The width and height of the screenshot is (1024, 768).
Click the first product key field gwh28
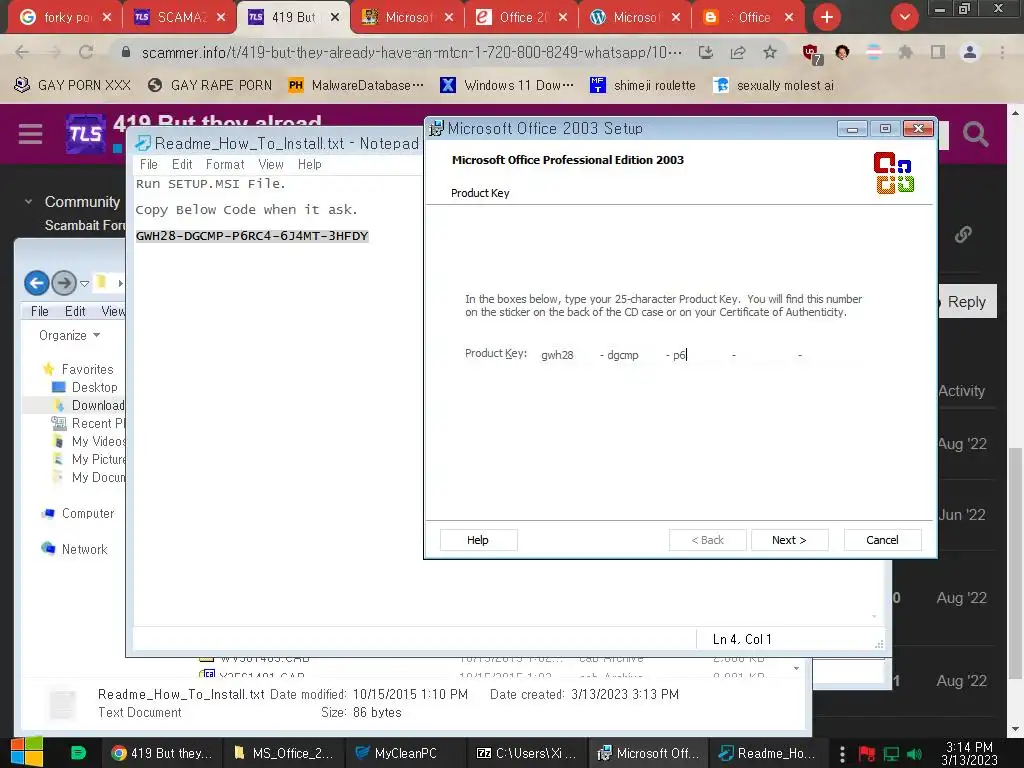click(566, 355)
